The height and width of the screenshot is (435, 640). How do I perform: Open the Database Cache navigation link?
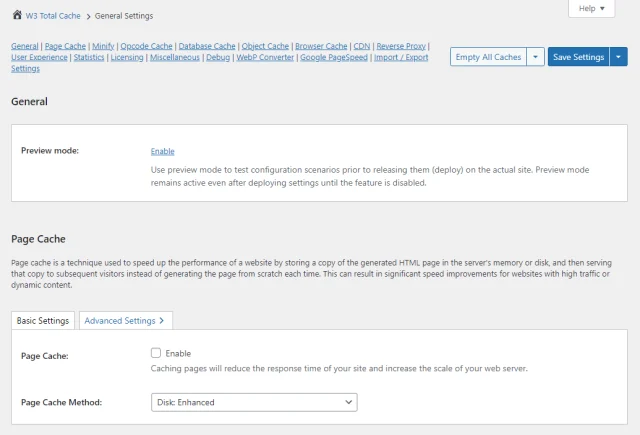tap(207, 46)
